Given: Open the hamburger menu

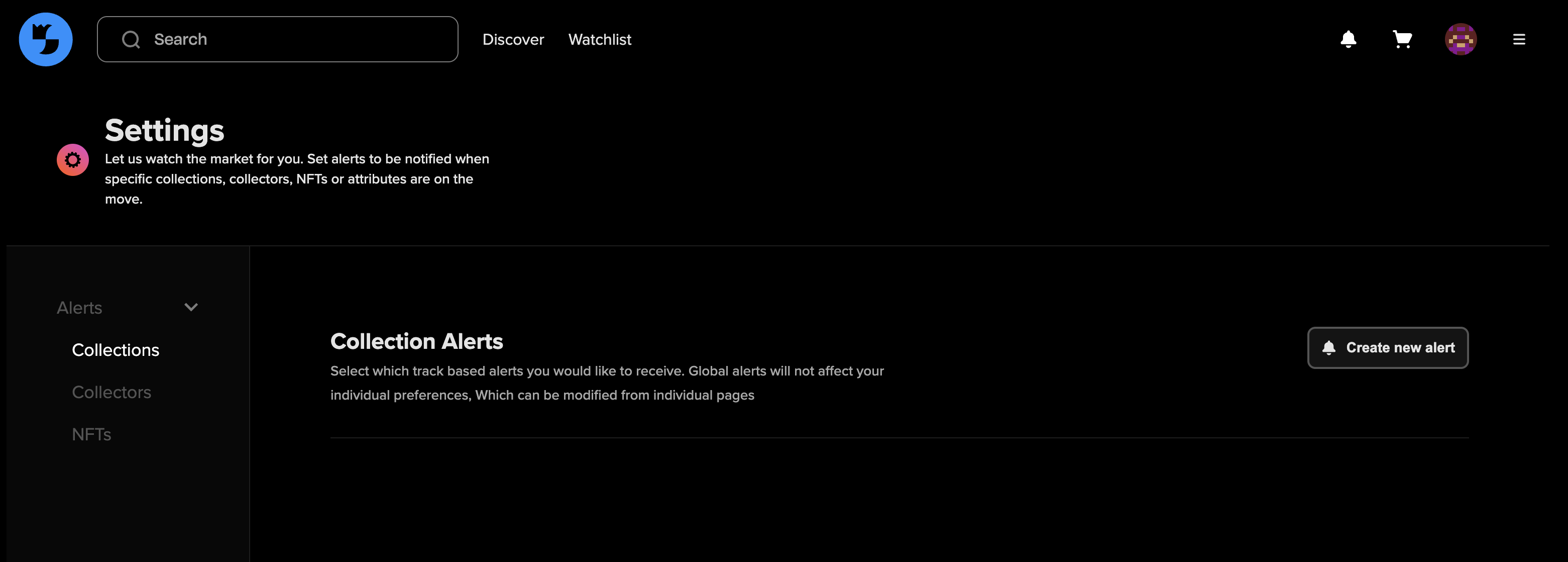Looking at the screenshot, I should [1519, 40].
